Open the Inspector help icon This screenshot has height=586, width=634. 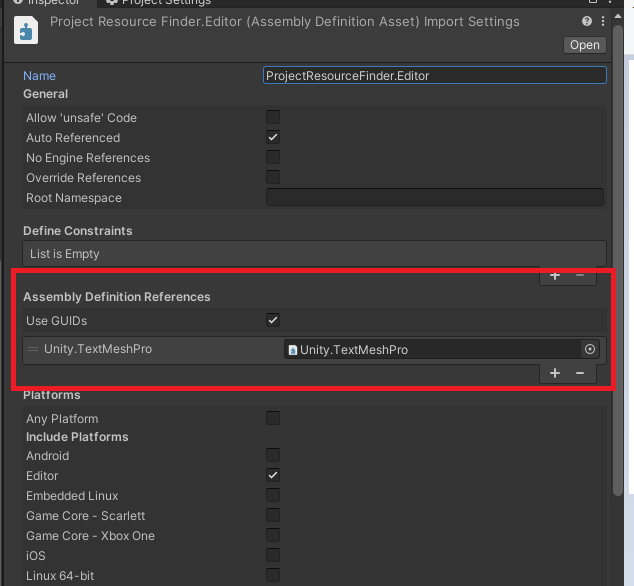(587, 21)
